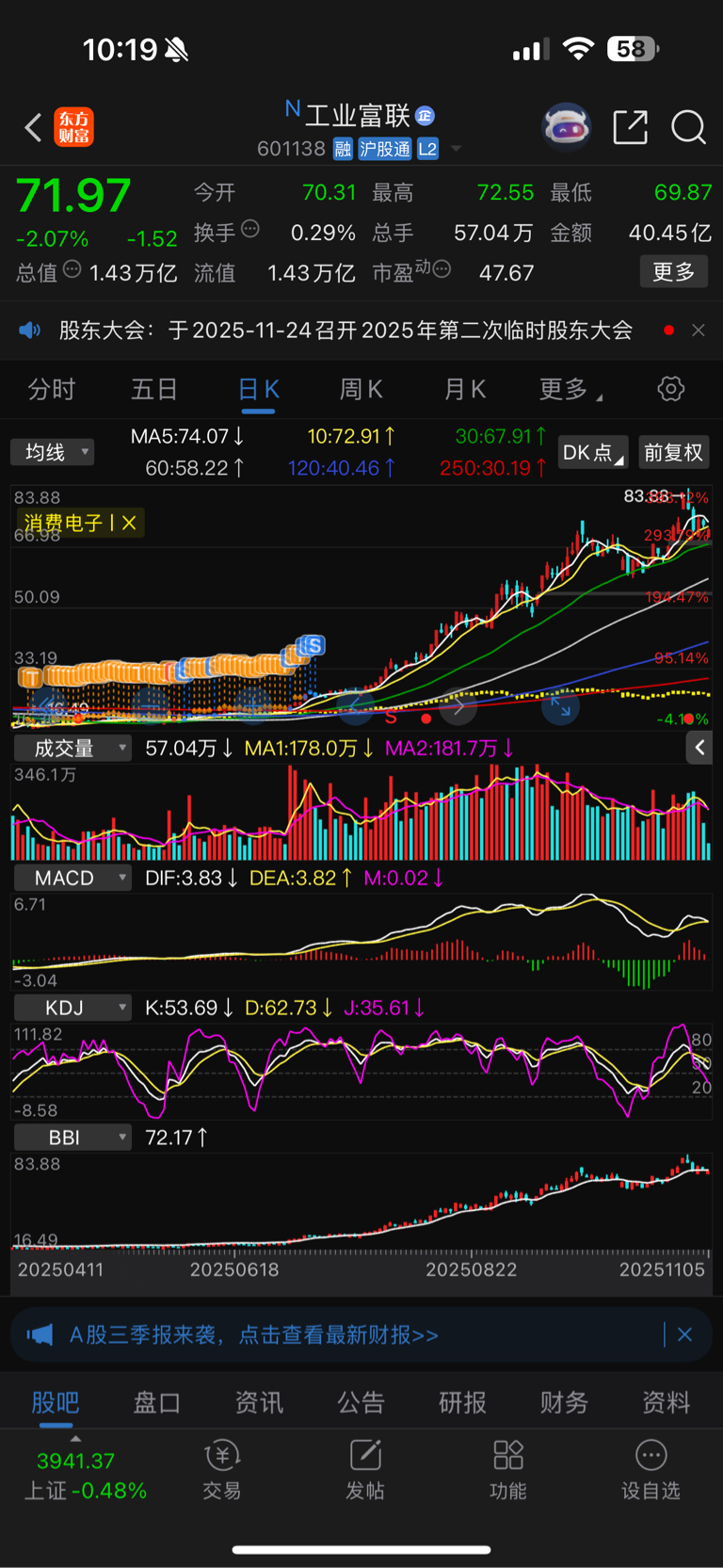
Task: Expand the 更多 chart periods menu
Action: 570,389
